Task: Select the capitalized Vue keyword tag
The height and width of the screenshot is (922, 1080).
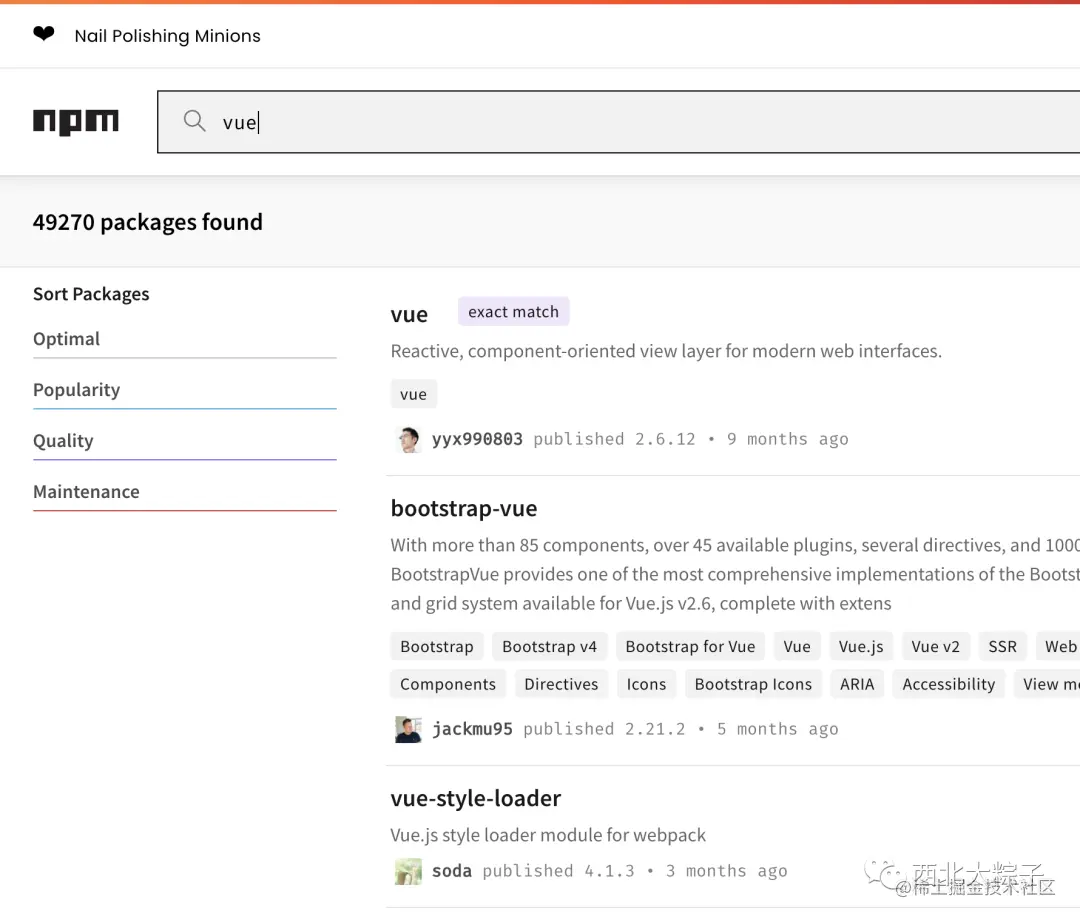Action: [797, 647]
